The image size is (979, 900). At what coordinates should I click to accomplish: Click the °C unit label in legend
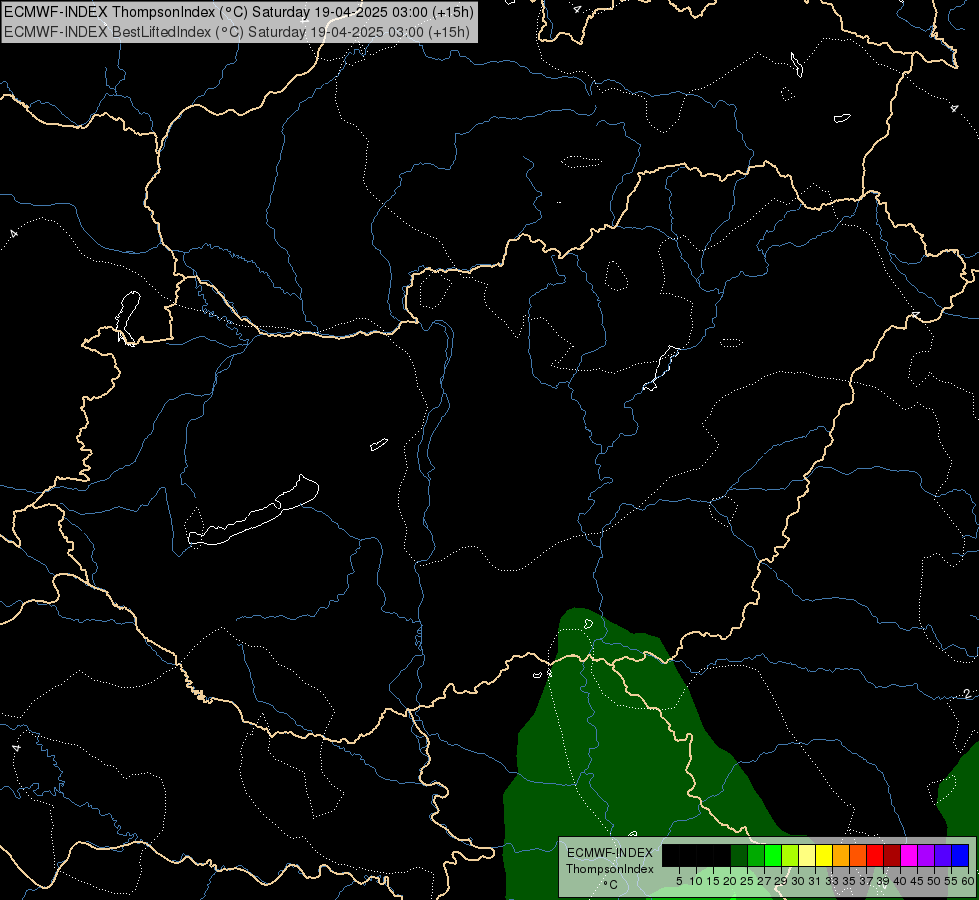pyautogui.click(x=611, y=885)
